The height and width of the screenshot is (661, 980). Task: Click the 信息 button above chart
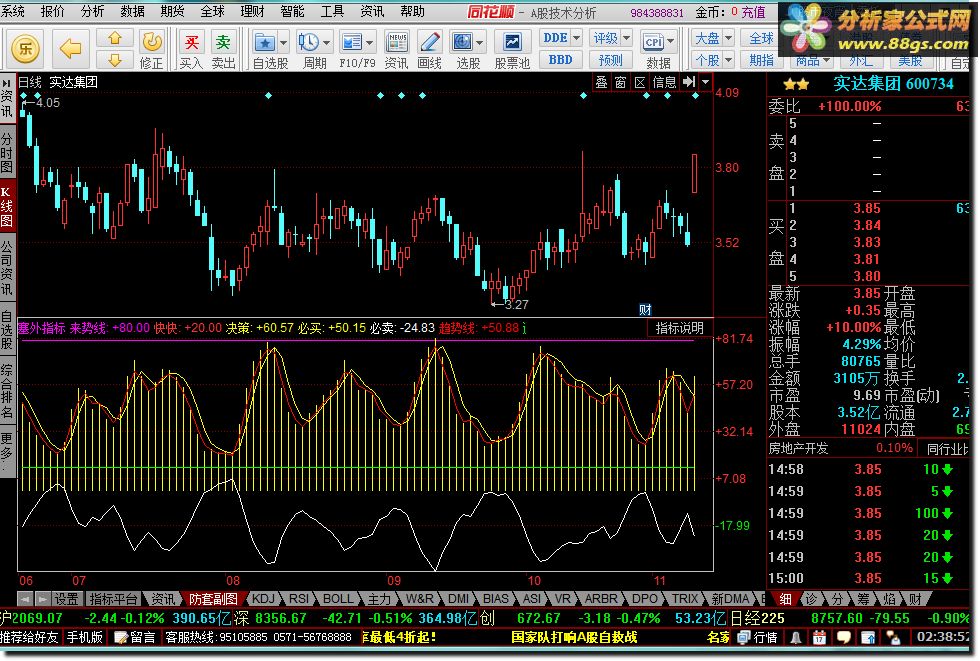[x=664, y=82]
